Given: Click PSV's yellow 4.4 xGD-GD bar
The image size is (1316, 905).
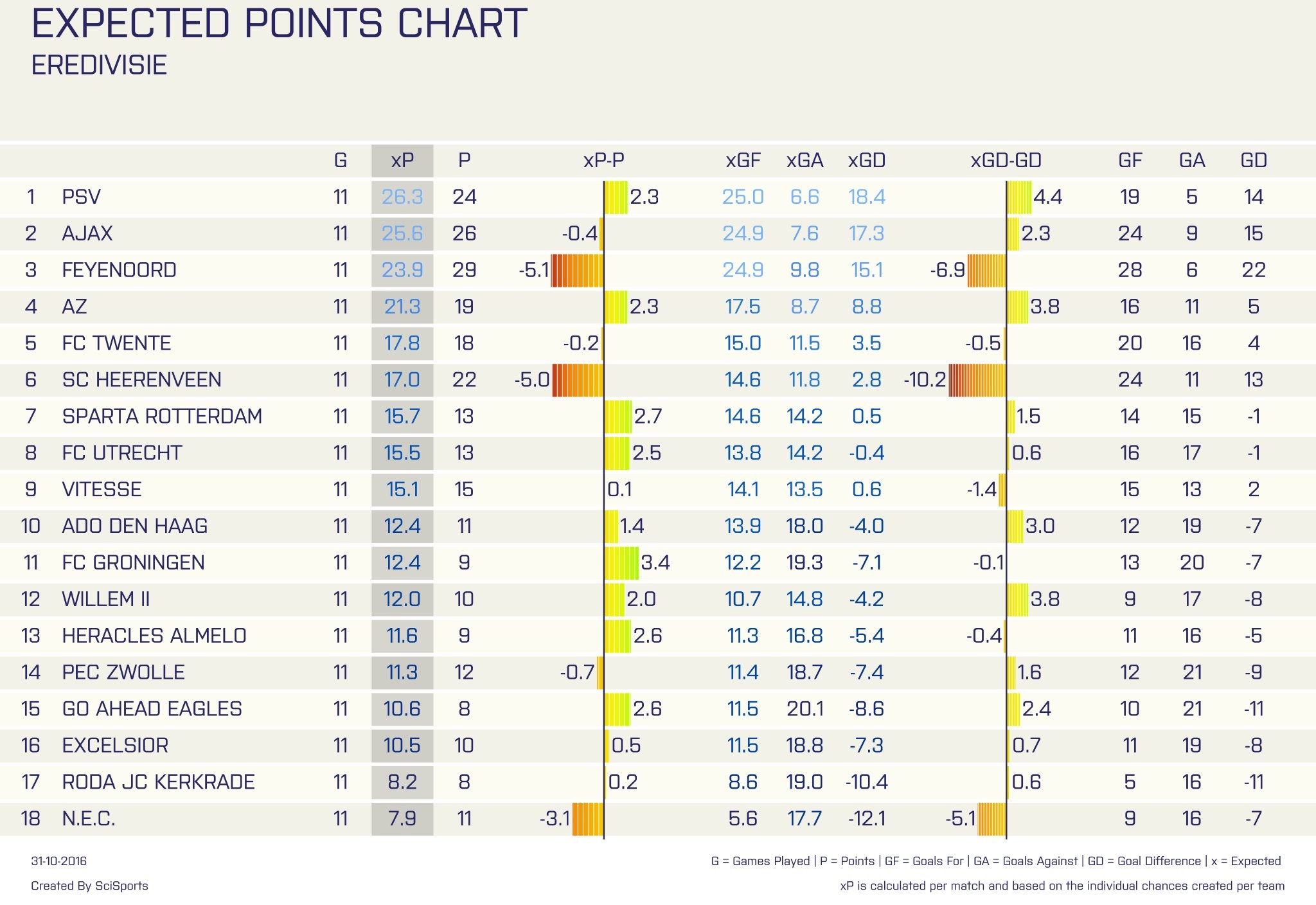Looking at the screenshot, I should pyautogui.click(x=1019, y=197).
